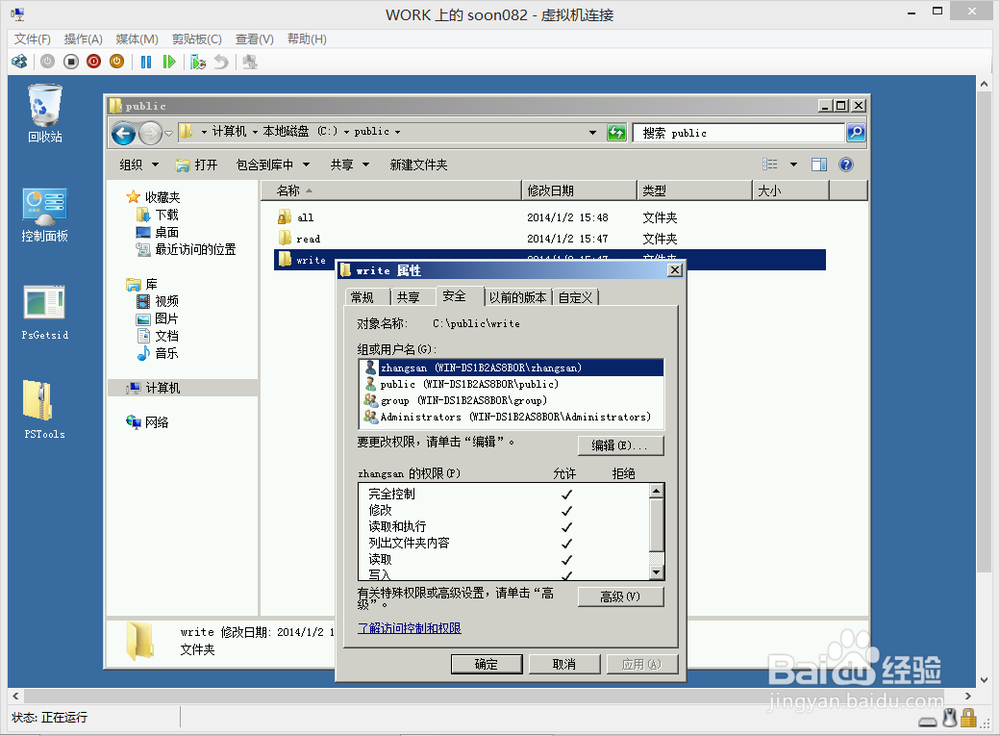The width and height of the screenshot is (1000, 736).
Task: Sort by the 修改日期 column header
Action: pos(579,191)
